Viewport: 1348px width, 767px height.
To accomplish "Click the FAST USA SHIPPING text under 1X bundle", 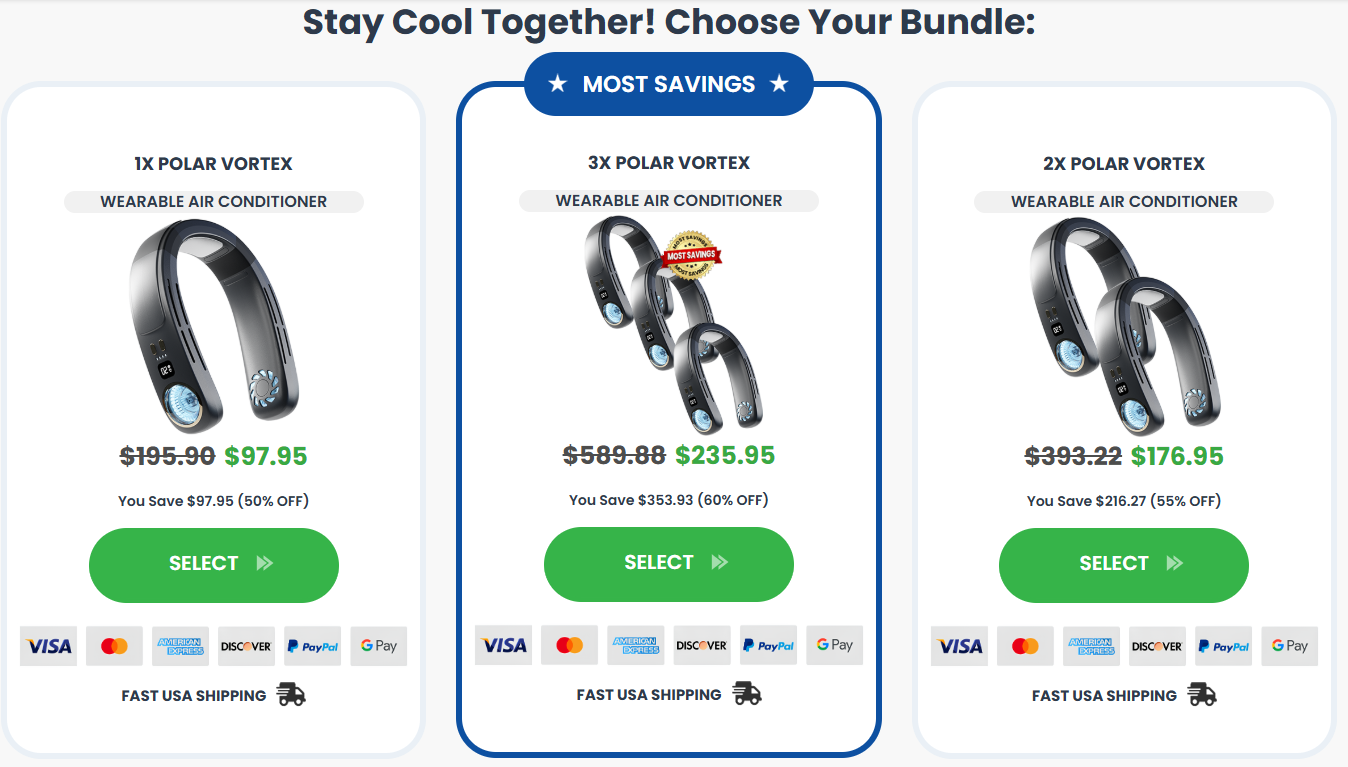I will (x=195, y=695).
